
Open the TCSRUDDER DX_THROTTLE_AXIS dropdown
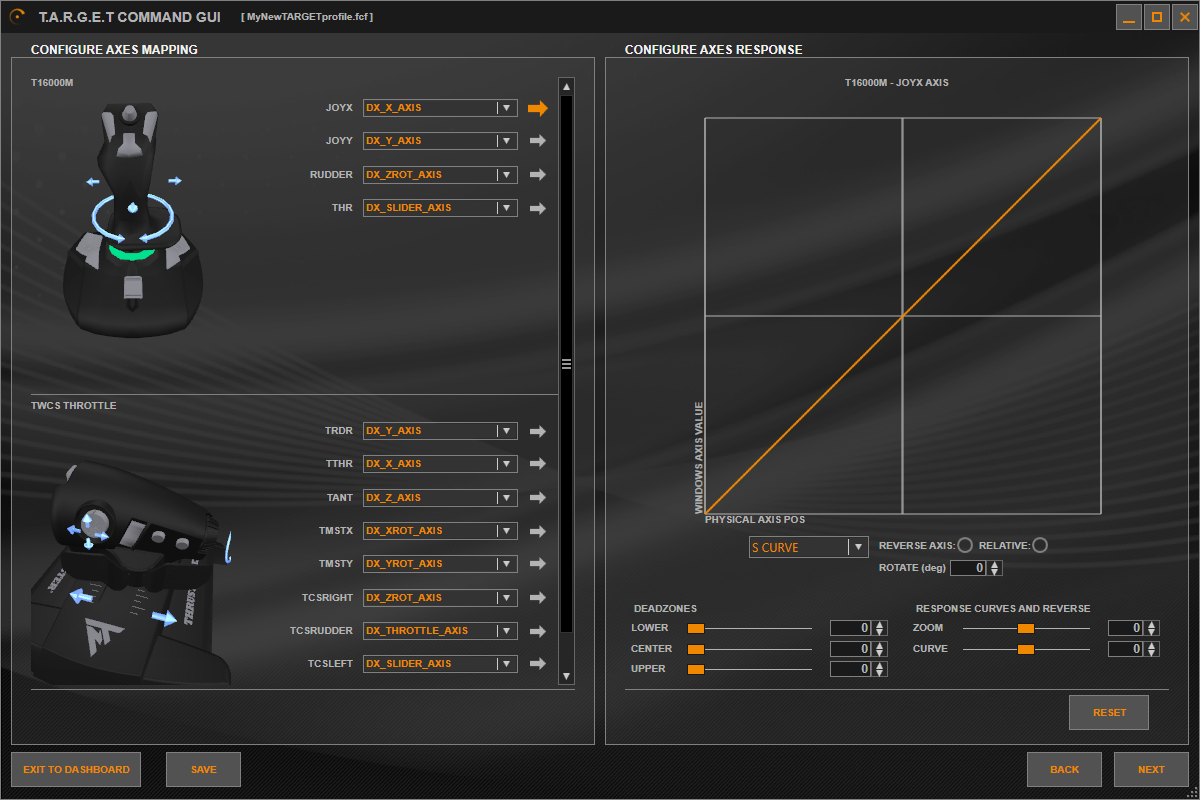click(x=440, y=631)
